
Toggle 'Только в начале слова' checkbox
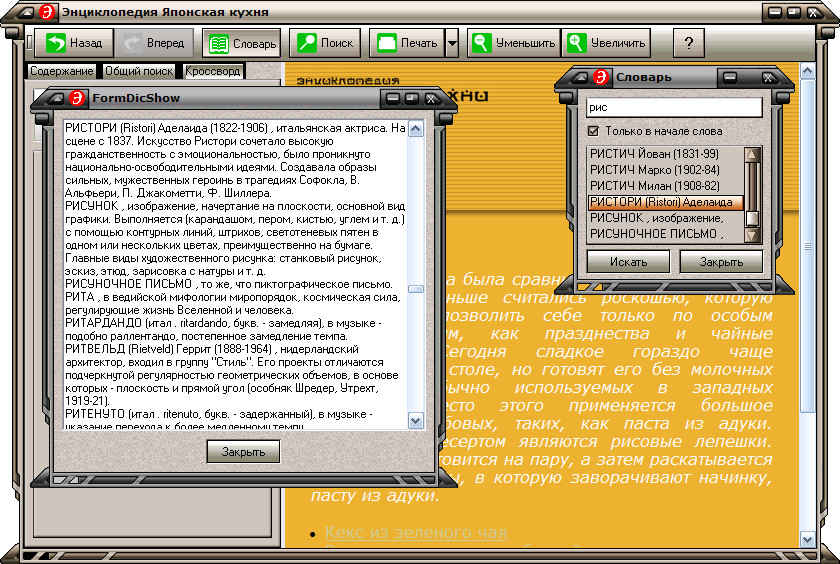(x=593, y=131)
